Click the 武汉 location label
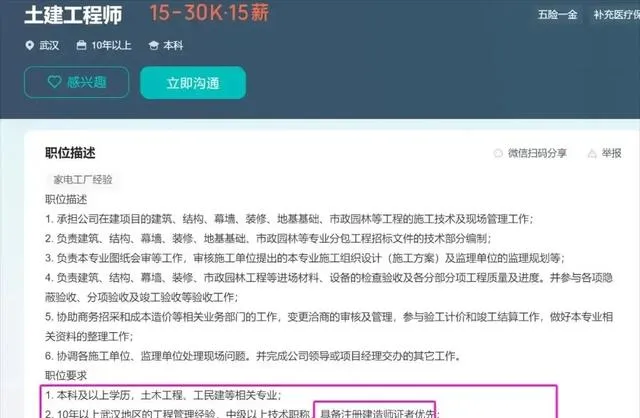640x418 pixels. [49, 45]
